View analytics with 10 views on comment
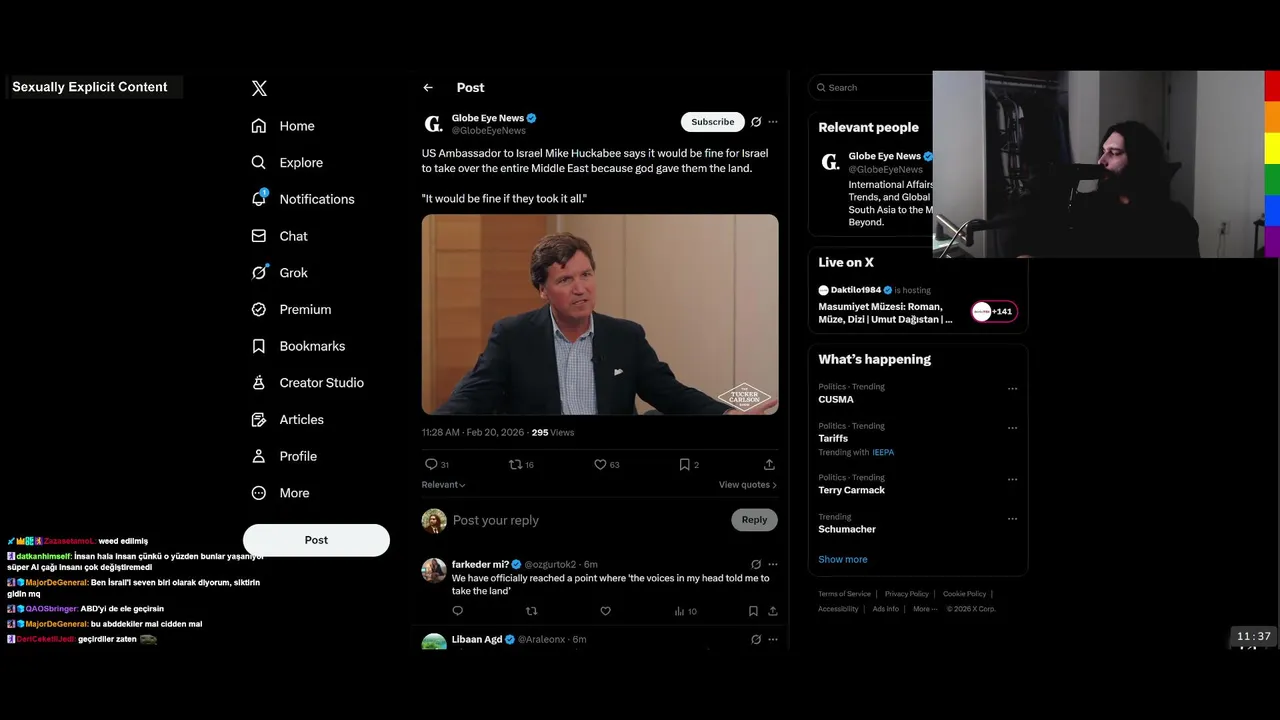 click(x=685, y=611)
